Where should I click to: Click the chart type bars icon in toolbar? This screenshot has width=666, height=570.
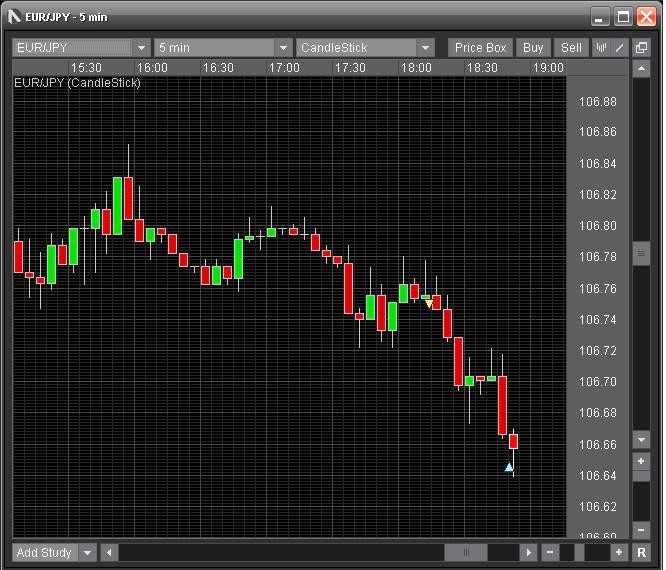click(x=602, y=47)
